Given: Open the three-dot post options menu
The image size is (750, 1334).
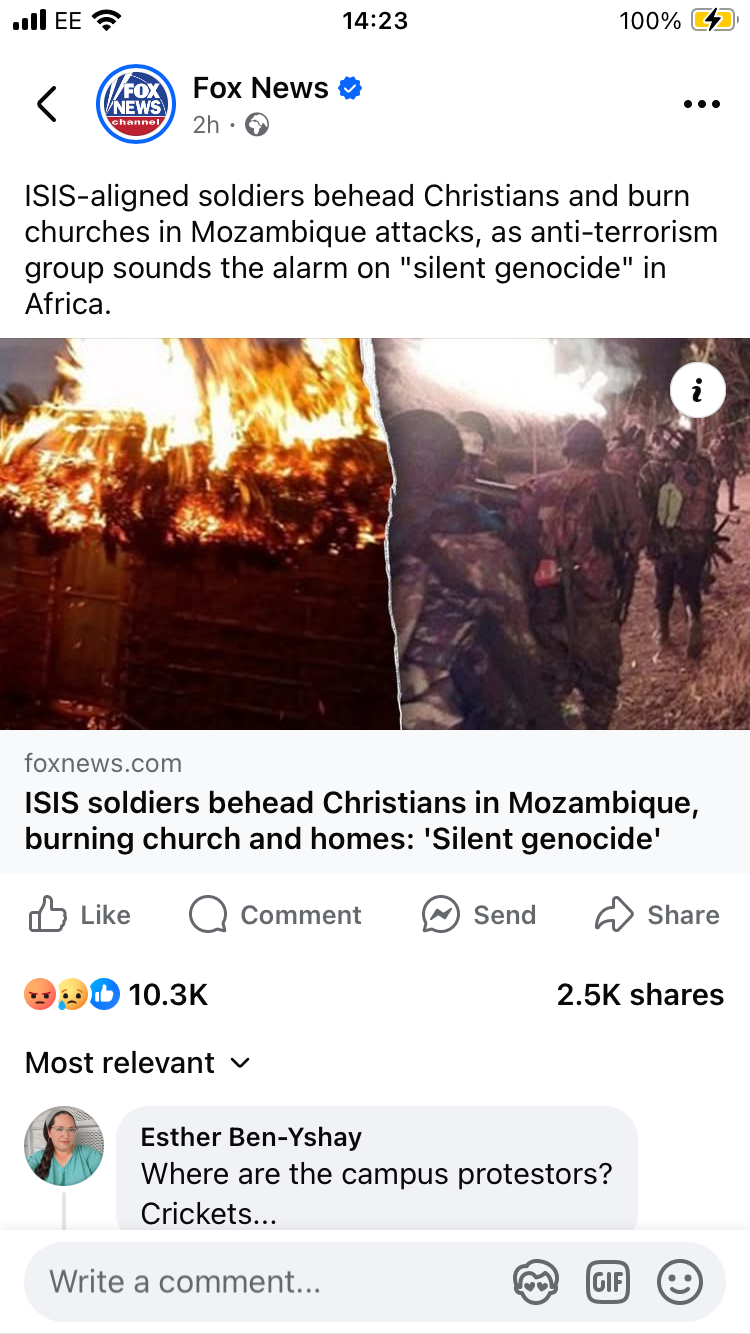Looking at the screenshot, I should click(x=701, y=104).
